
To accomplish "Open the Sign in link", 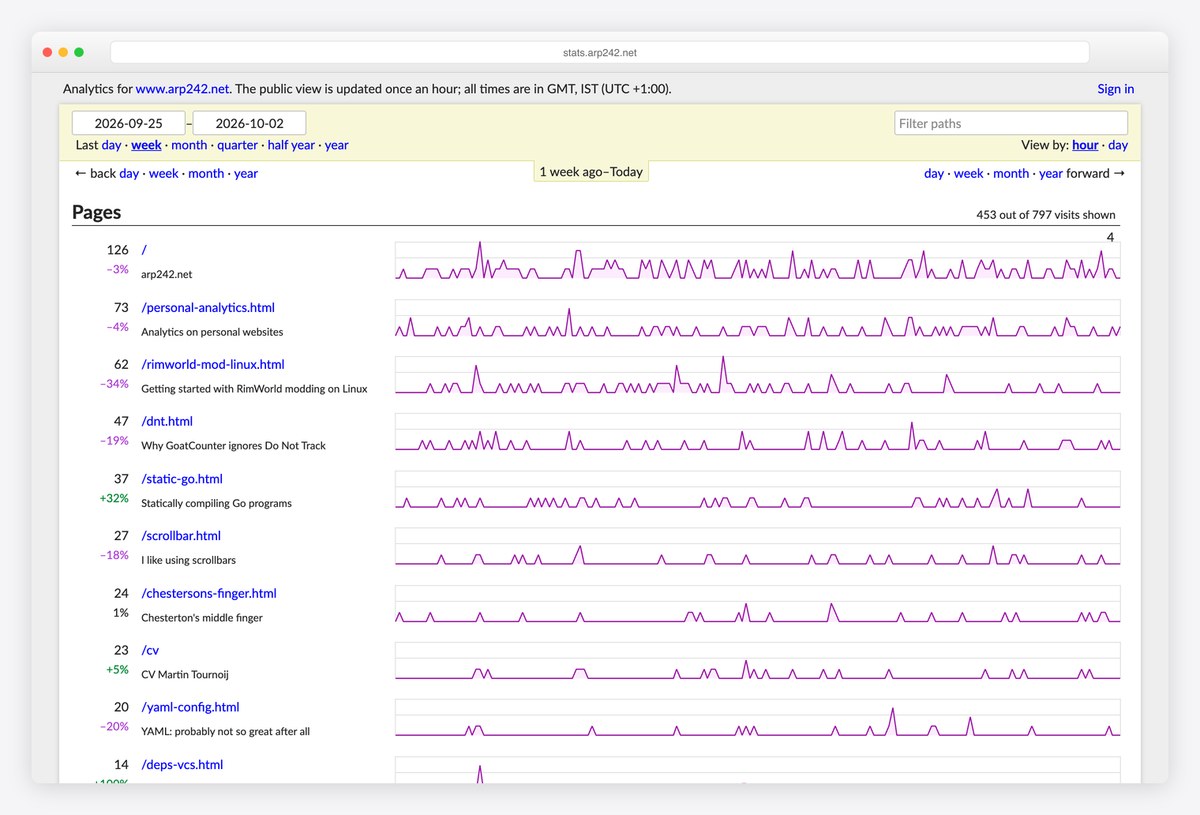I will (x=1115, y=89).
